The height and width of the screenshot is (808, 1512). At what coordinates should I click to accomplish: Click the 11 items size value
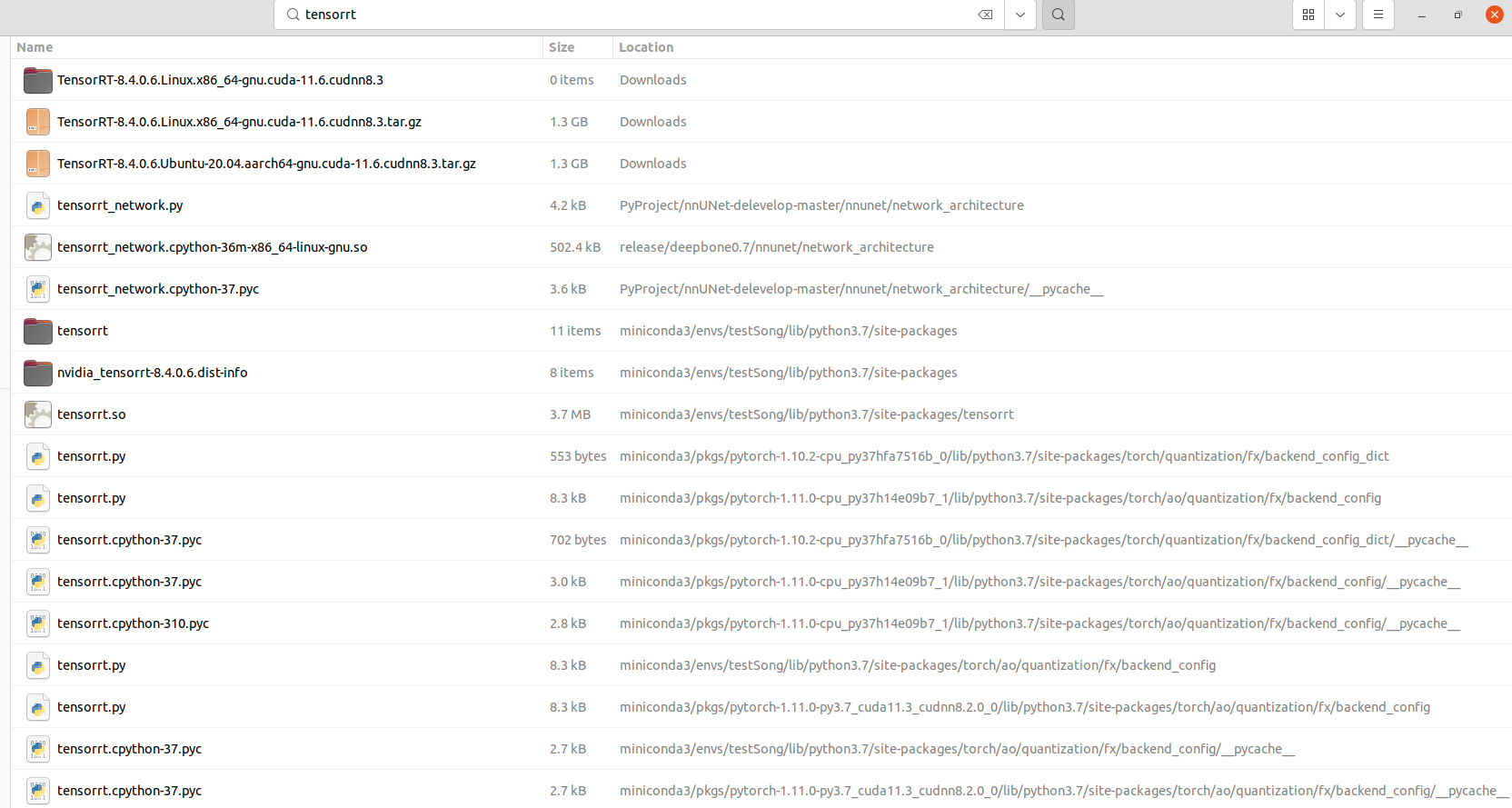point(575,331)
